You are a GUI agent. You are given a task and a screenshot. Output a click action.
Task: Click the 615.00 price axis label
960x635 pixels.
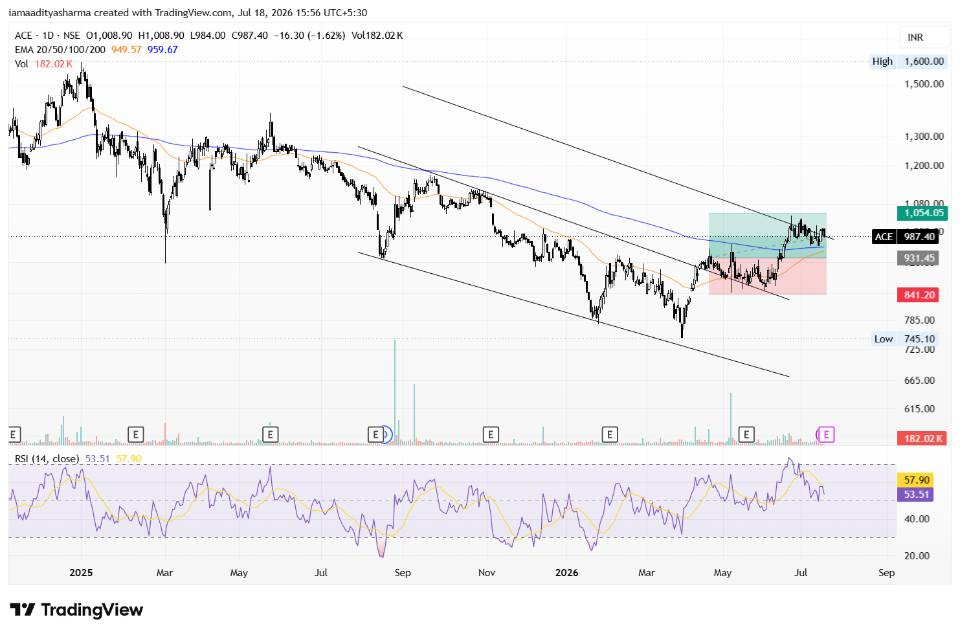920,408
